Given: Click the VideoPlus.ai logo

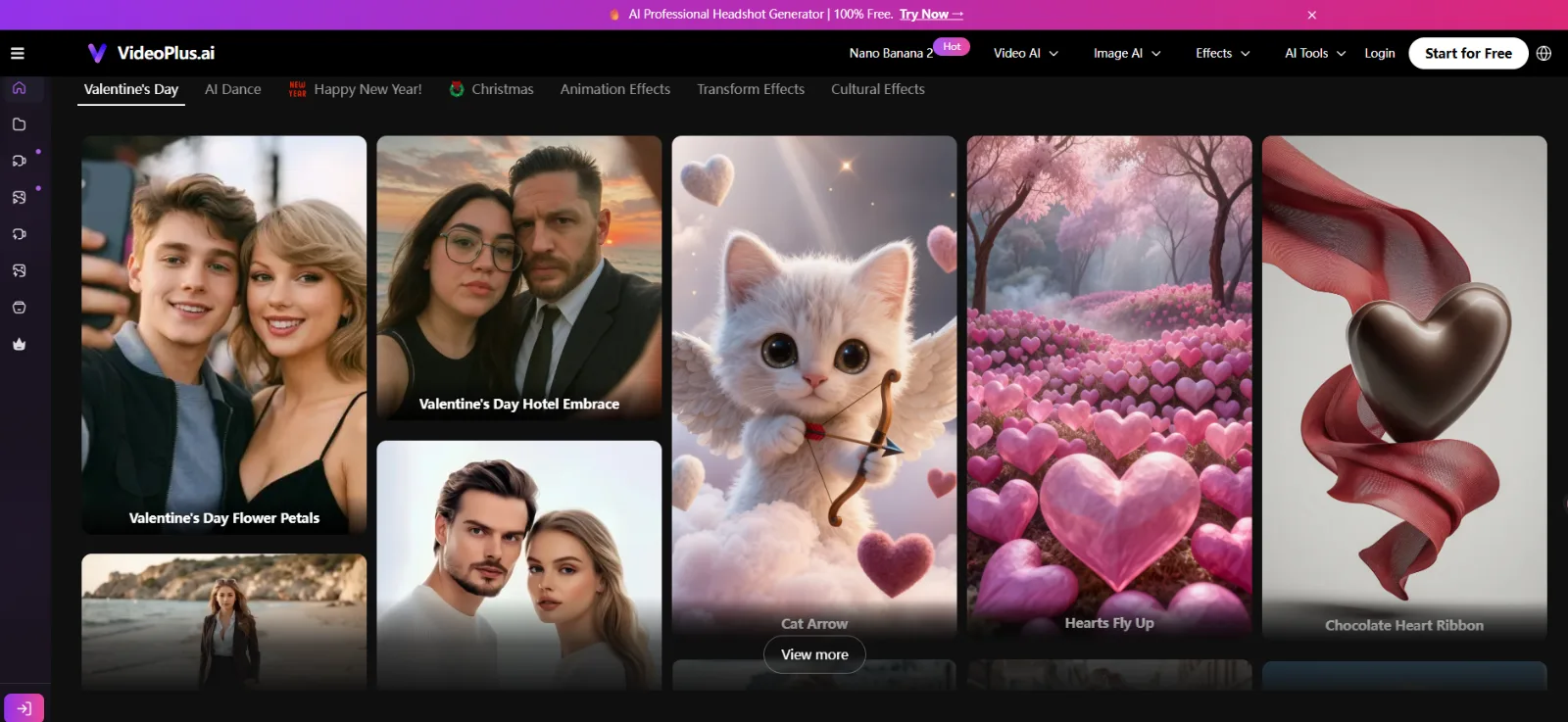Looking at the screenshot, I should coord(151,53).
